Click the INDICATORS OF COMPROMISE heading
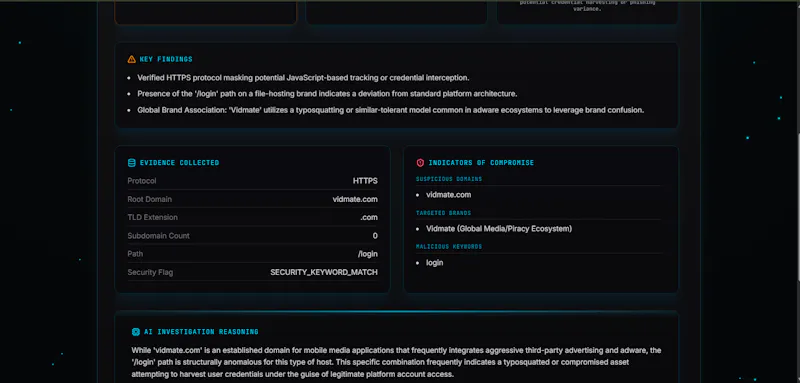 coord(481,163)
